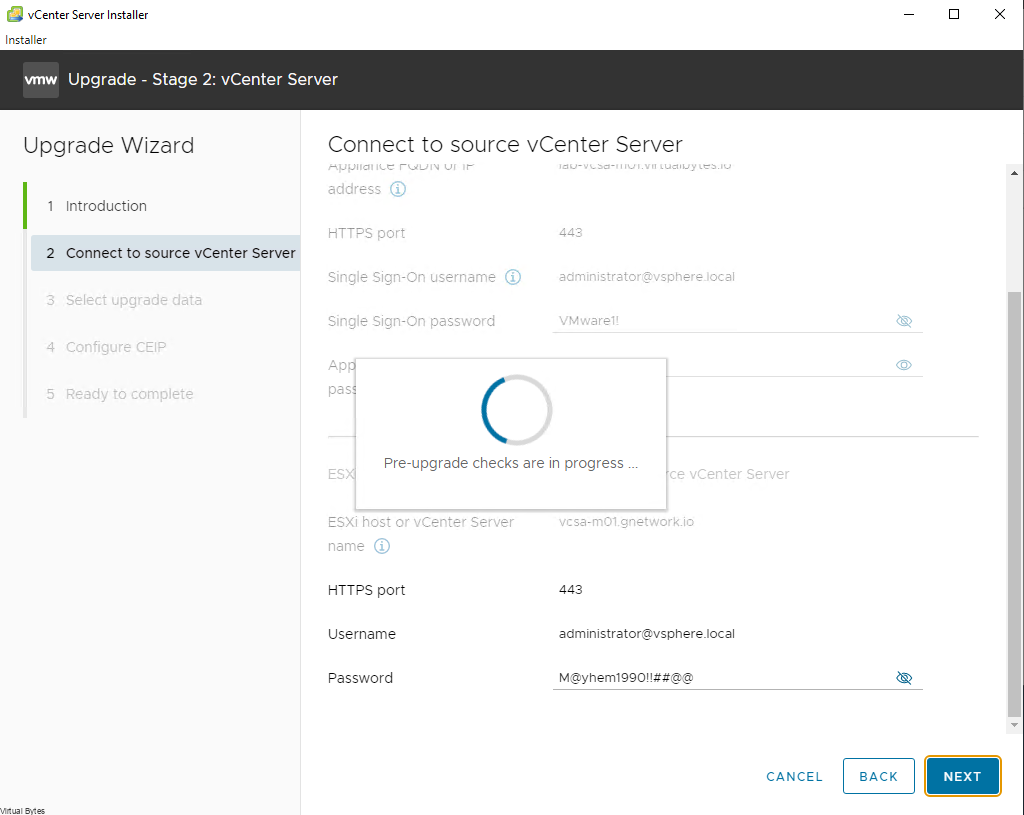Click the Connect to source vCenter Server heading
The height and width of the screenshot is (815, 1024).
[505, 144]
